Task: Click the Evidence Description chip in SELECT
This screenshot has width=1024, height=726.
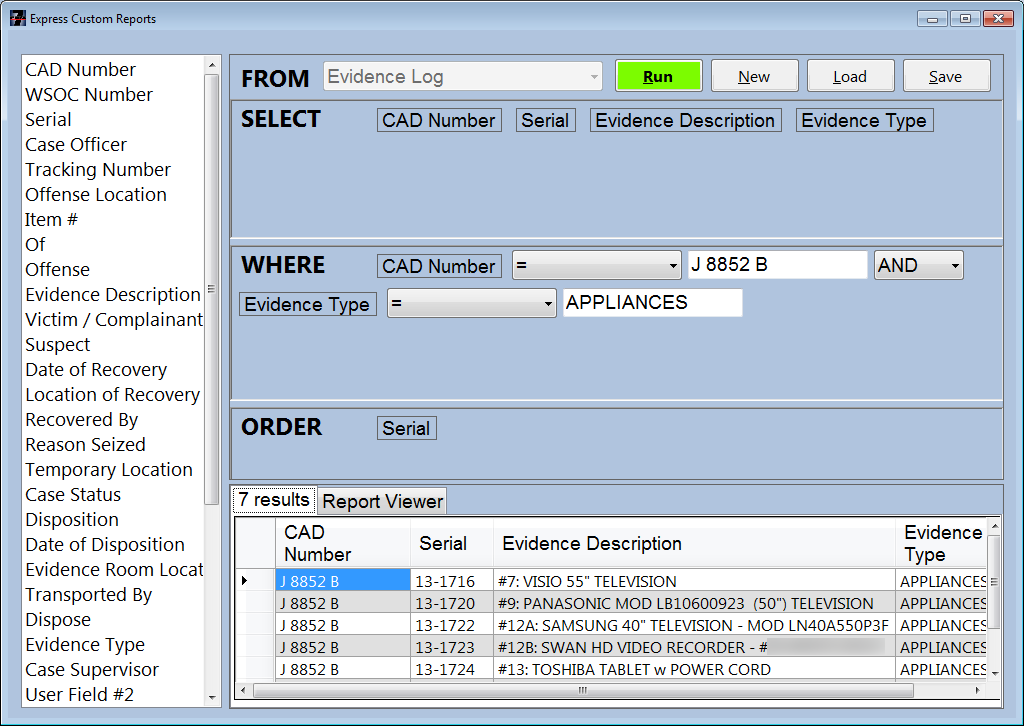Action: (685, 119)
